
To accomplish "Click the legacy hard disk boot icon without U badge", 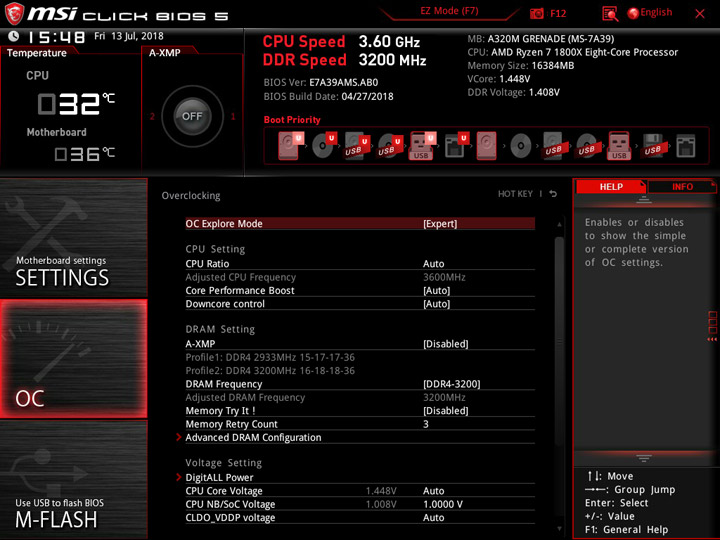I will (x=487, y=146).
